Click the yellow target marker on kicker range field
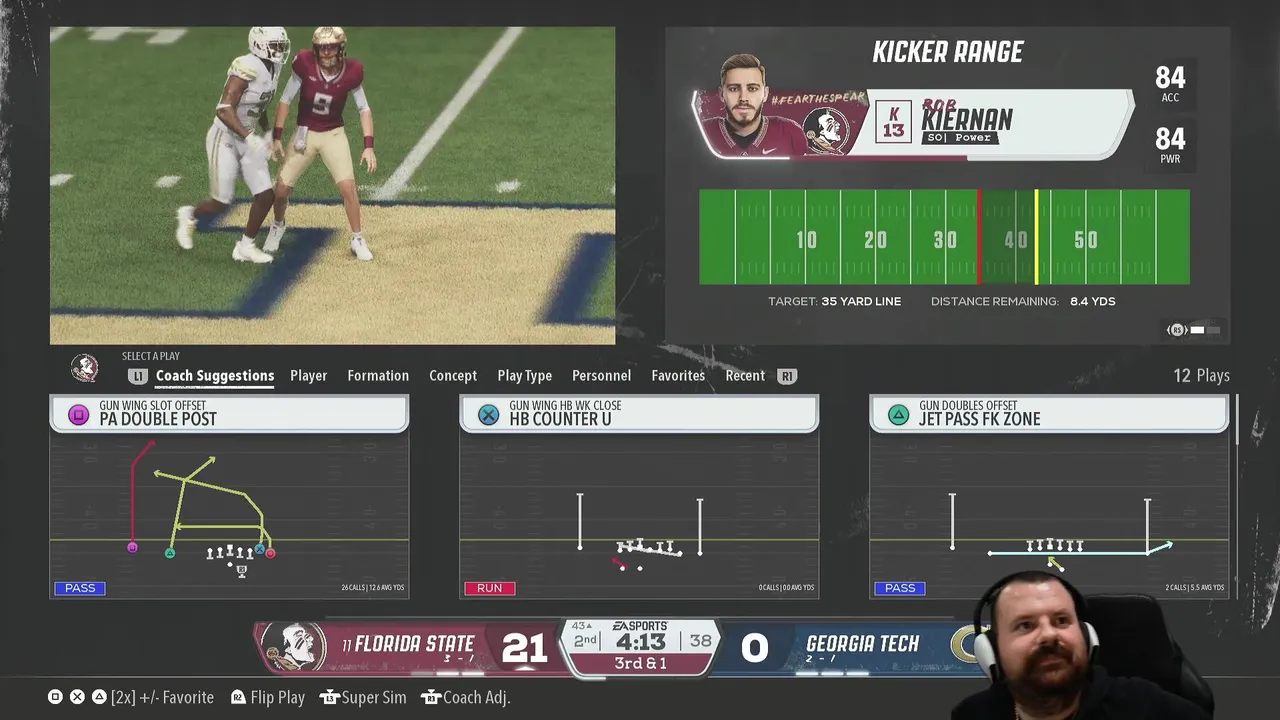1280x720 pixels. tap(1036, 237)
